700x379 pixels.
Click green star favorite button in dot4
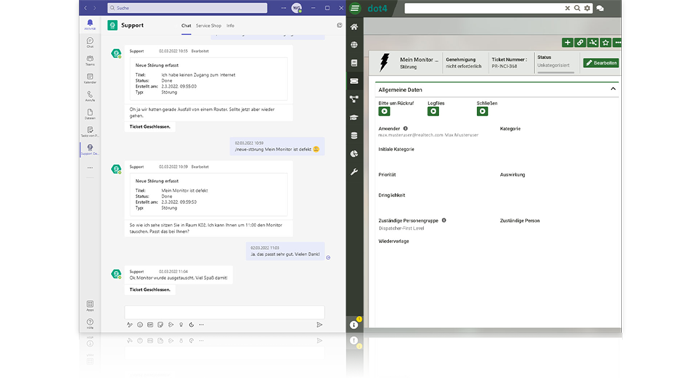tap(606, 42)
